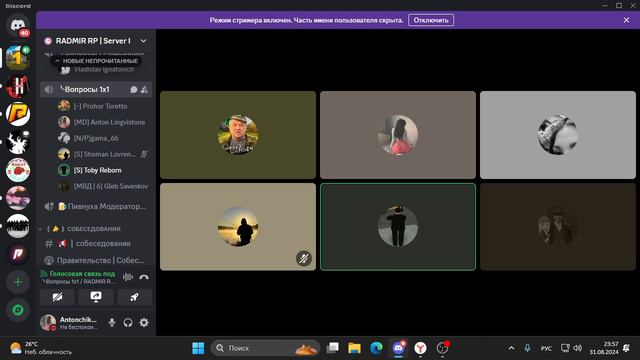The width and height of the screenshot is (640, 360).
Task: Open File Explorer from taskbar
Action: [x=354, y=348]
